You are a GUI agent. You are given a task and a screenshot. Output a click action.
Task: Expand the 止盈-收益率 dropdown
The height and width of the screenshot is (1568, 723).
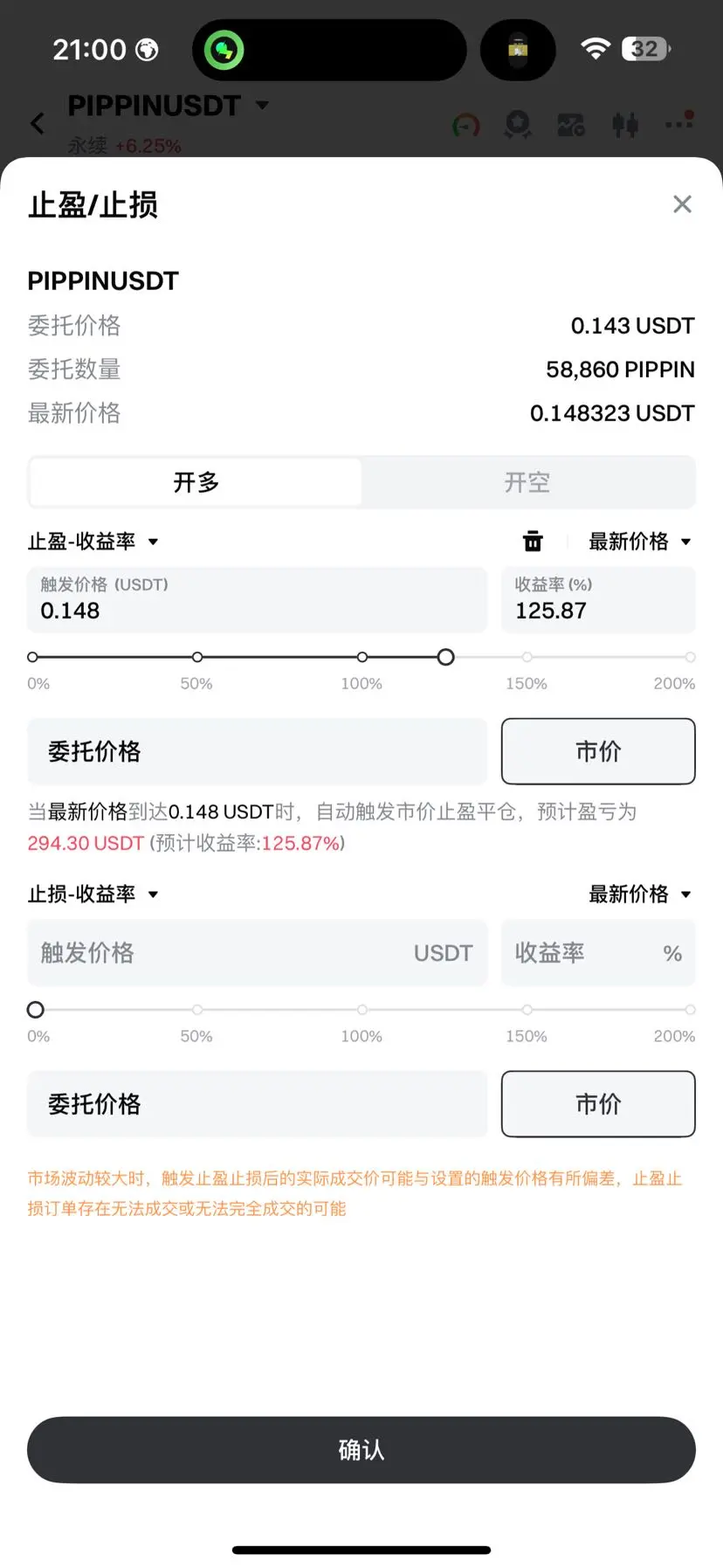tap(93, 542)
